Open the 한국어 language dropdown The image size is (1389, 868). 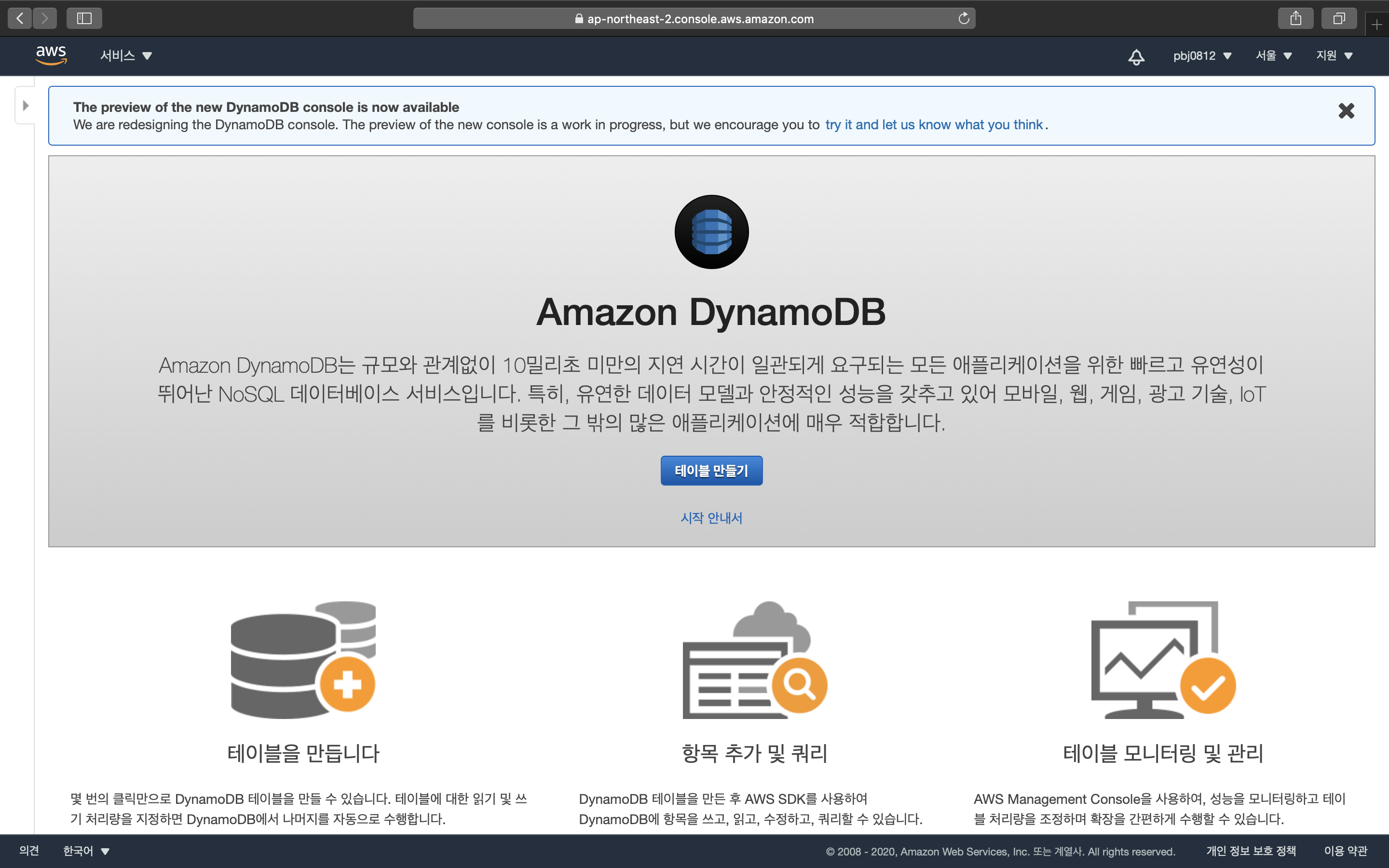pyautogui.click(x=86, y=851)
